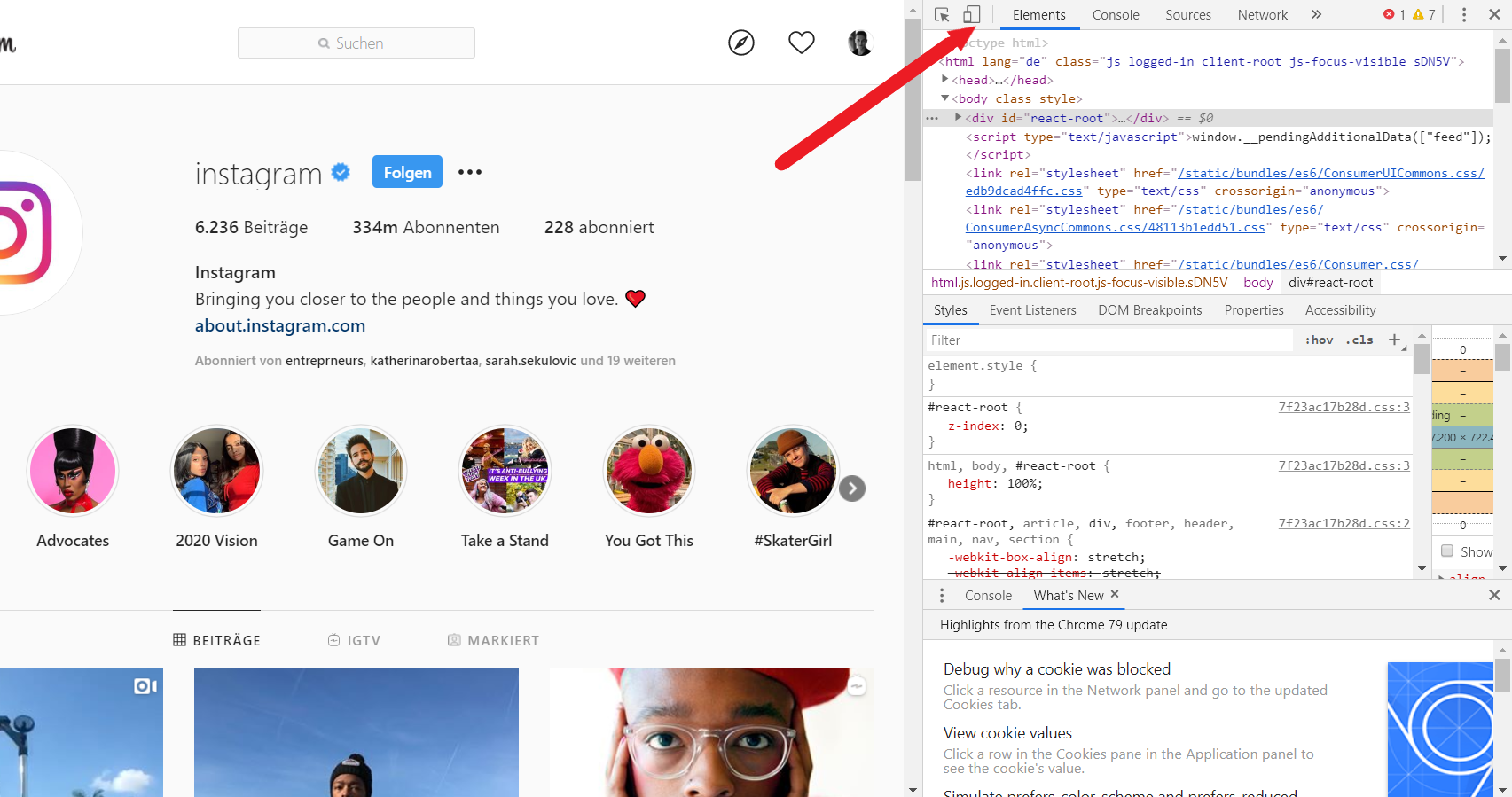Click the blue Folgen button
The width and height of the screenshot is (1512, 797).
tap(407, 172)
